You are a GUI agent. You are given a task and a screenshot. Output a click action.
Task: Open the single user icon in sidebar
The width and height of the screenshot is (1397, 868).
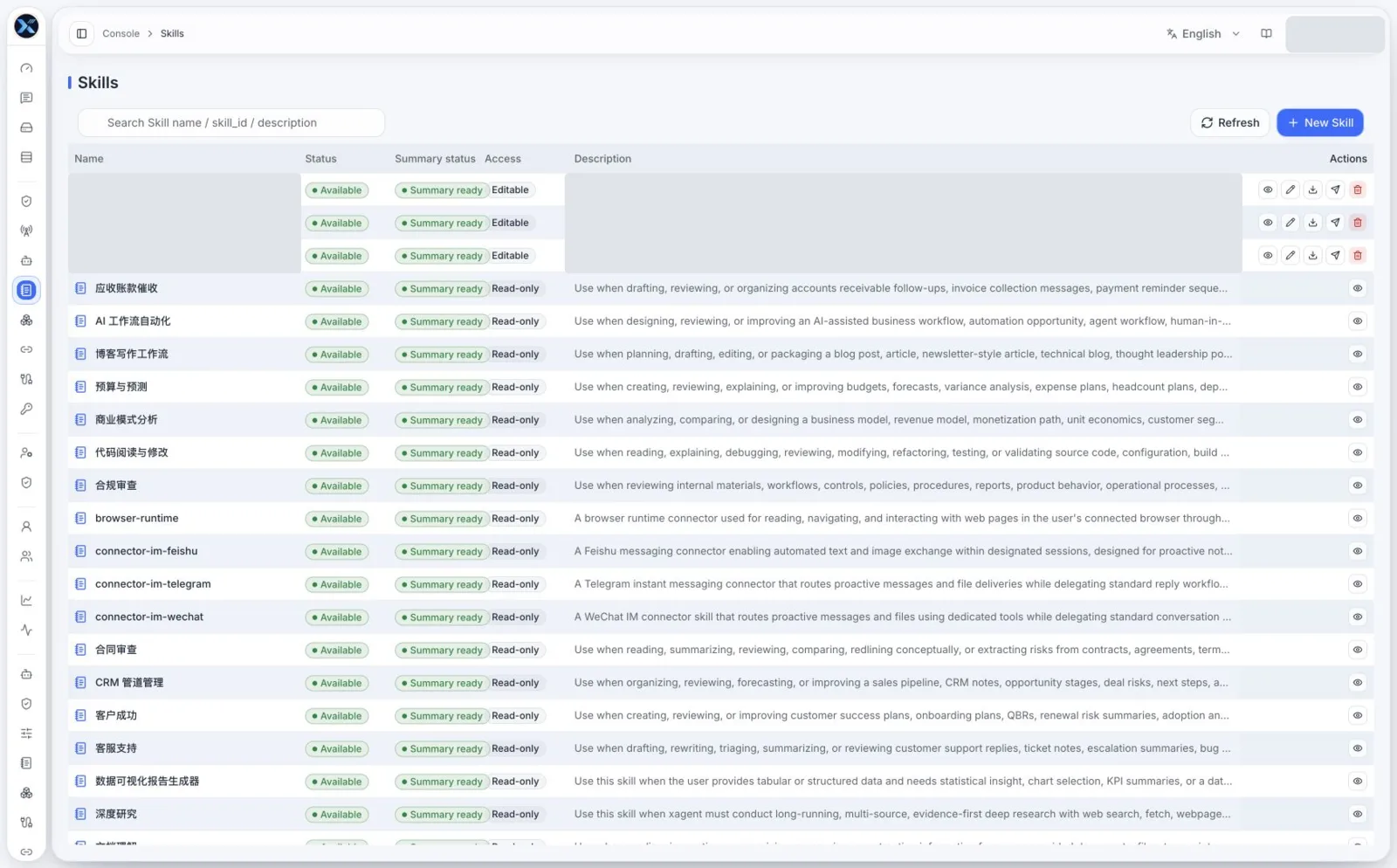tap(26, 527)
